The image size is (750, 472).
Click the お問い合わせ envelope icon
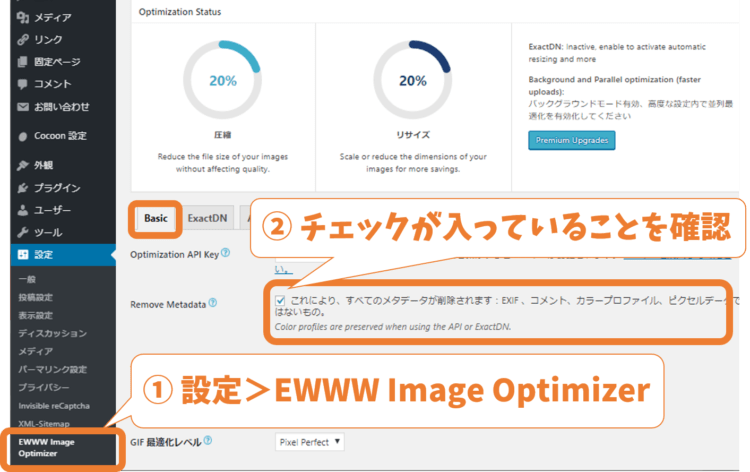pos(22,107)
